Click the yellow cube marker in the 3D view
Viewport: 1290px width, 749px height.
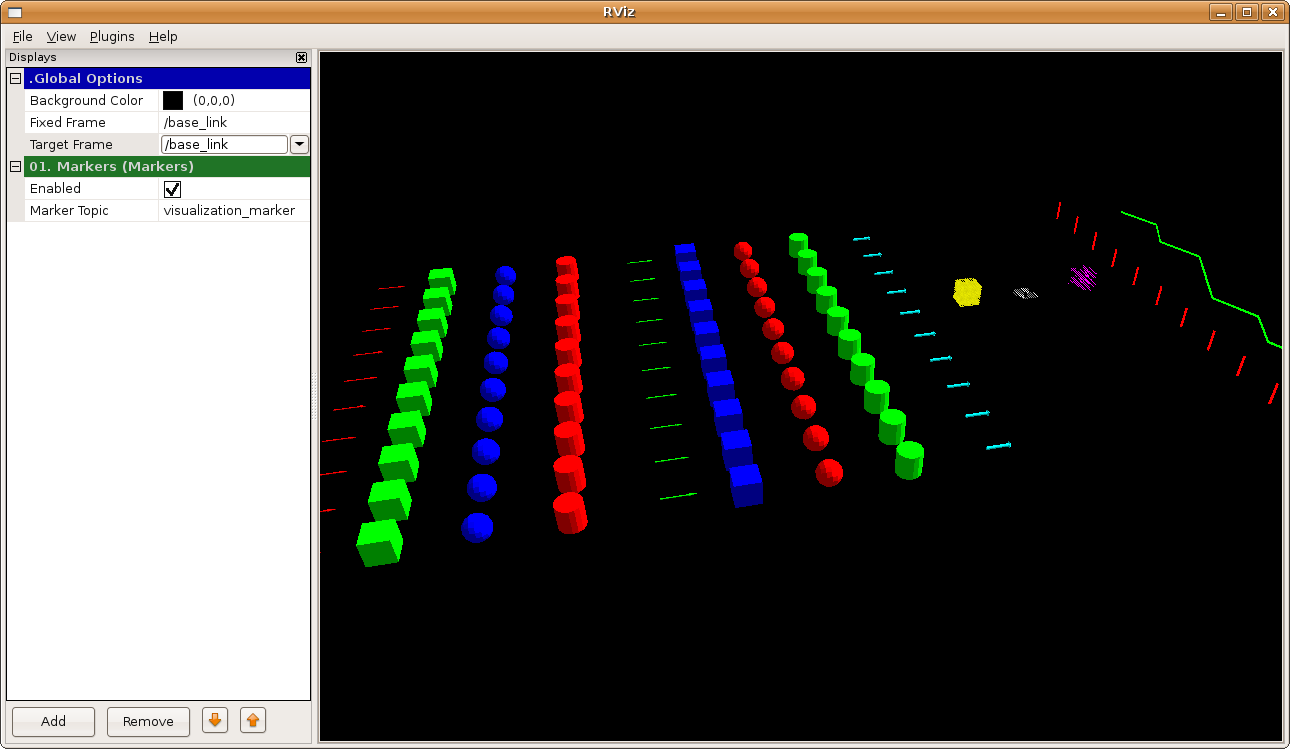point(967,292)
